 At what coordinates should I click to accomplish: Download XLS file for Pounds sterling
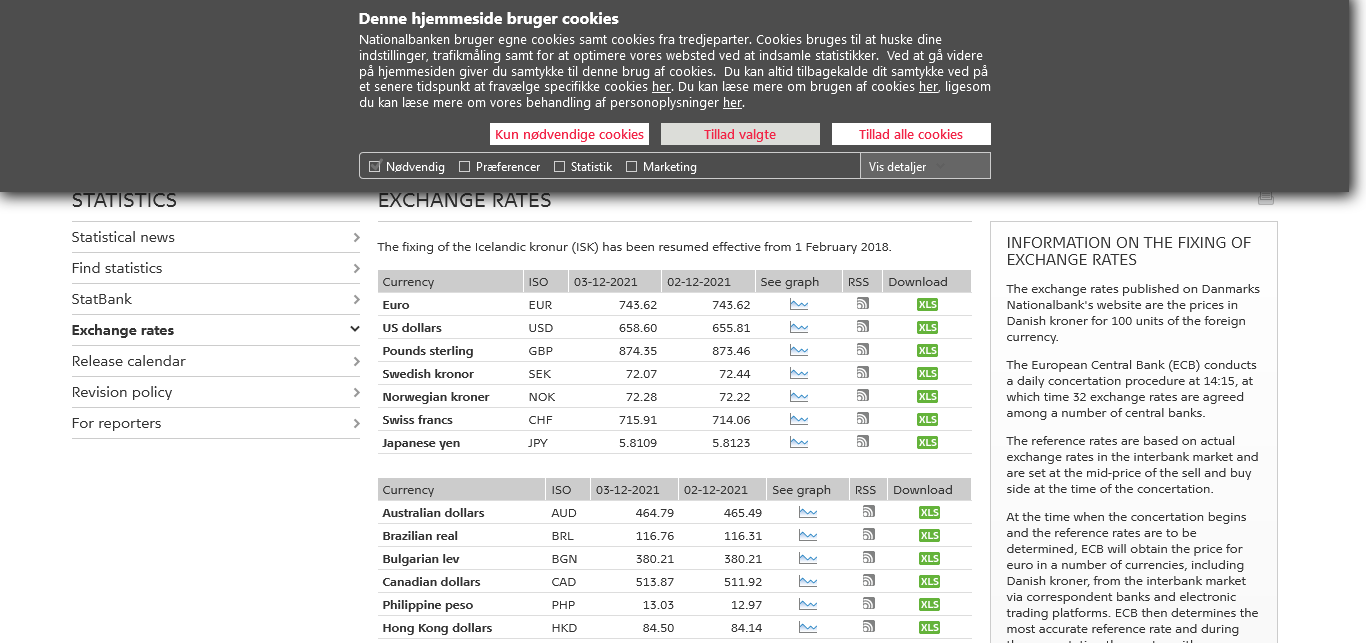(x=927, y=351)
